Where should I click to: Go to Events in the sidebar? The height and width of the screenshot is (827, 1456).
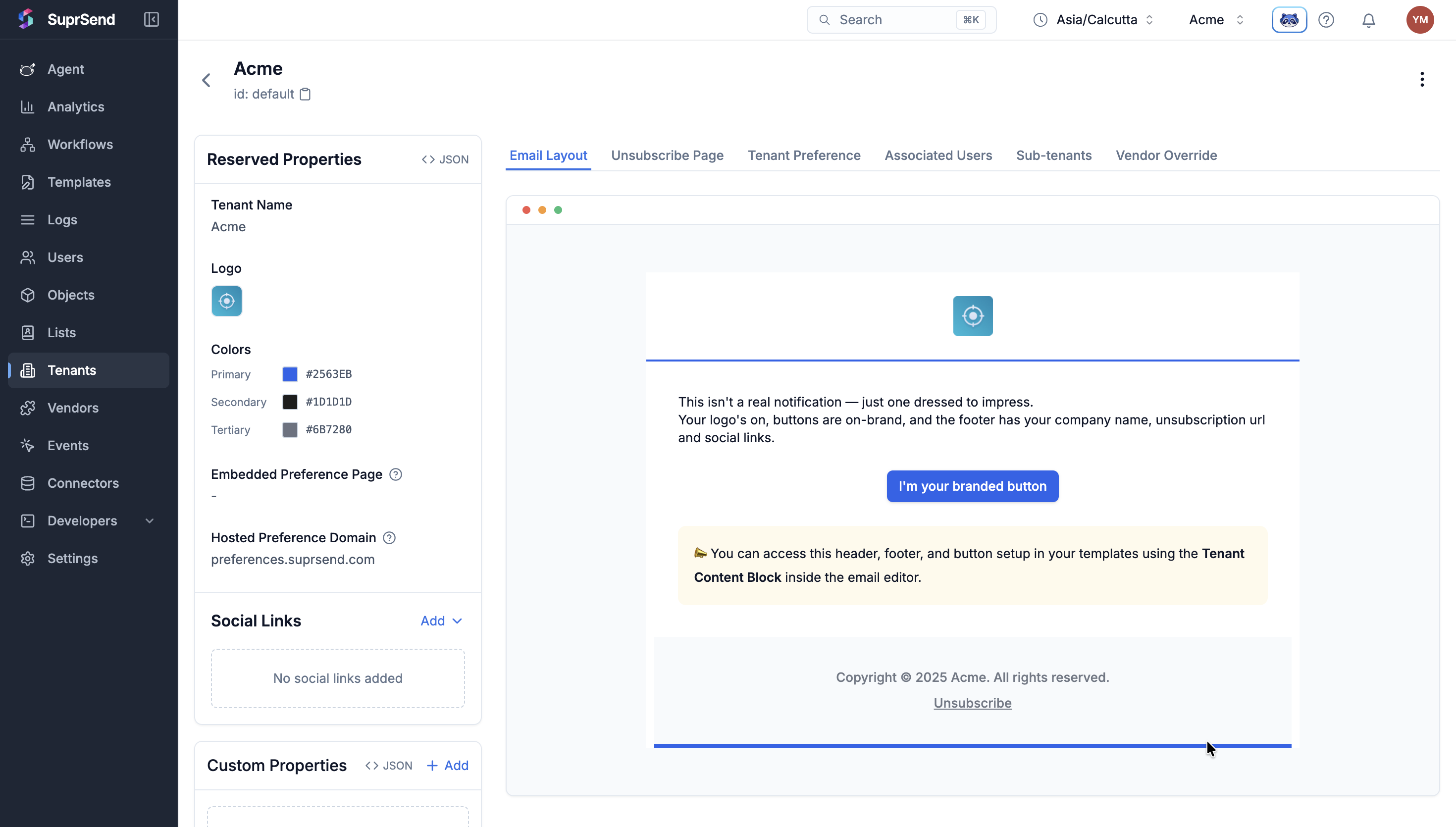(x=89, y=445)
